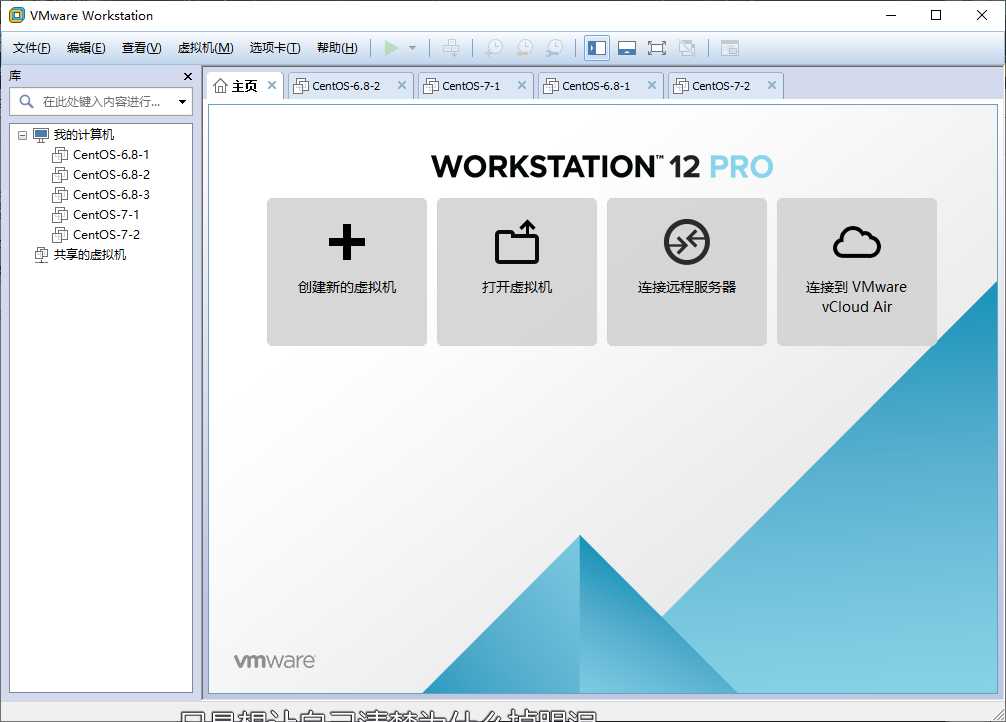Select CentOS-6.8-1 in the library tree
Viewport: 1006px width, 722px height.
pos(111,155)
